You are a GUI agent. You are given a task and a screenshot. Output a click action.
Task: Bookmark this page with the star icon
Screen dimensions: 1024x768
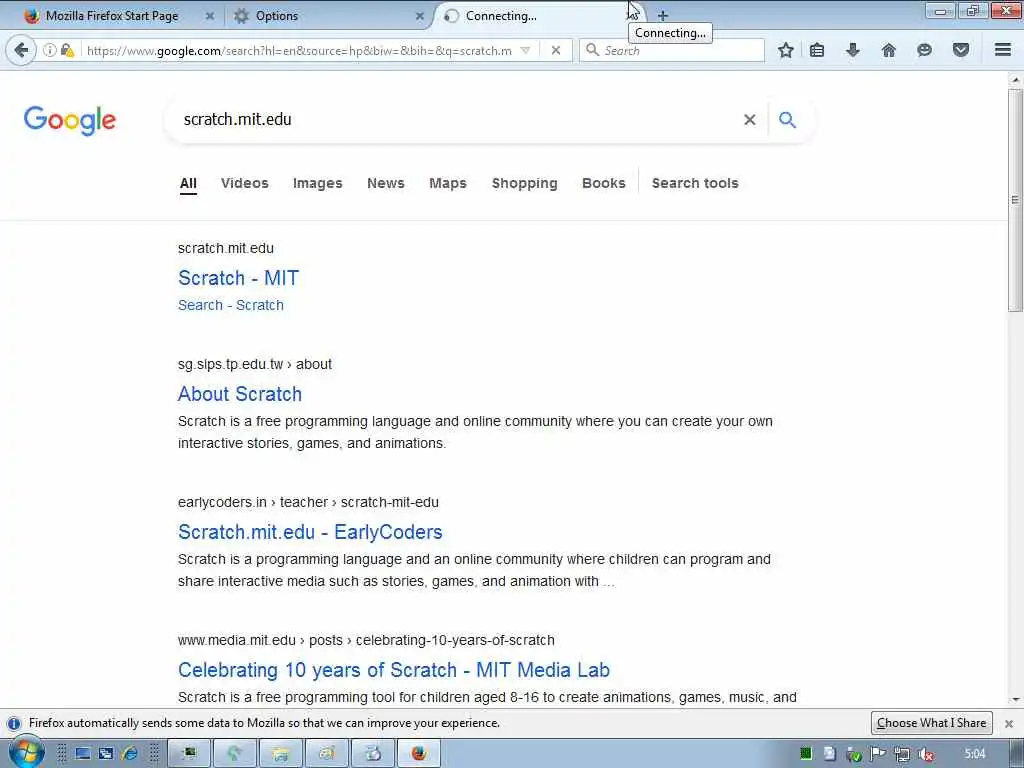tap(786, 50)
